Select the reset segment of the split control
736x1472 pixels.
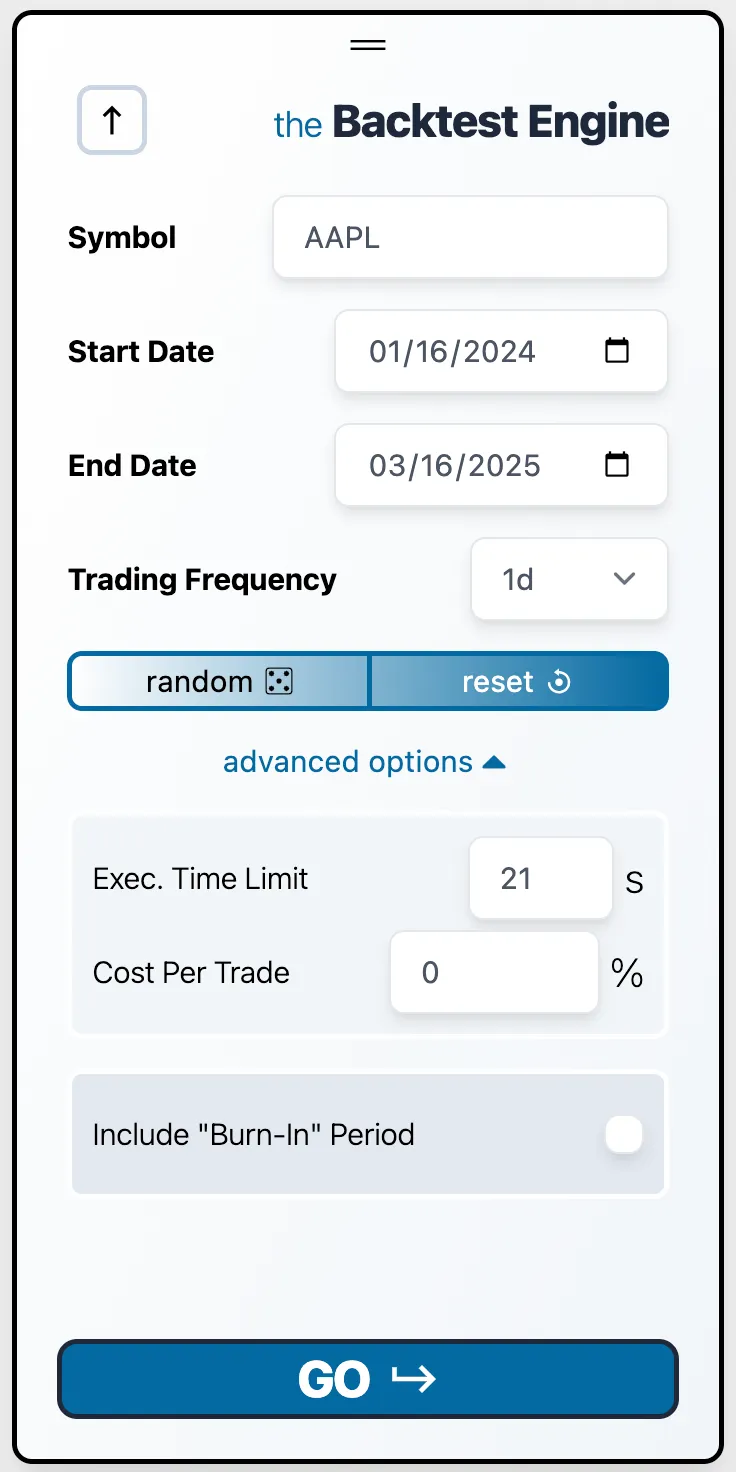tap(519, 681)
